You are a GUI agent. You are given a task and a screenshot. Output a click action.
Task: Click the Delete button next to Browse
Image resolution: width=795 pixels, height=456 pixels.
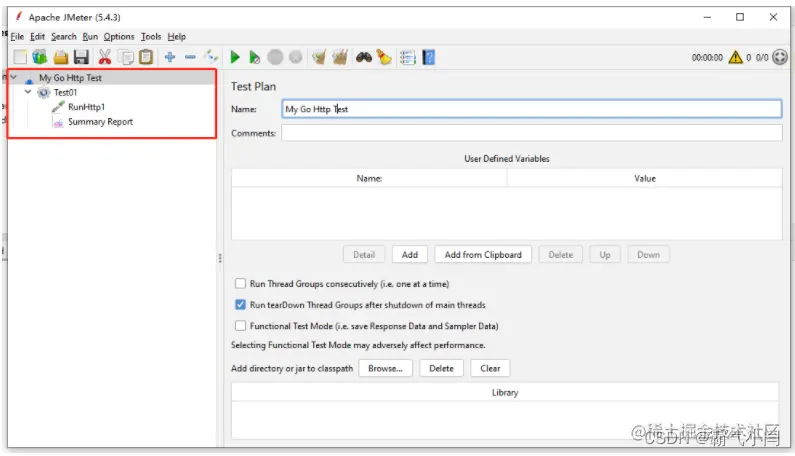442,368
